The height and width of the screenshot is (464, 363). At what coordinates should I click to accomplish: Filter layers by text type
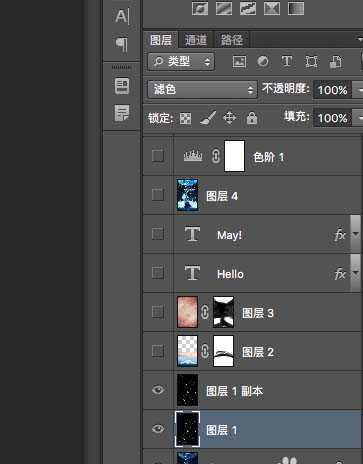287,62
